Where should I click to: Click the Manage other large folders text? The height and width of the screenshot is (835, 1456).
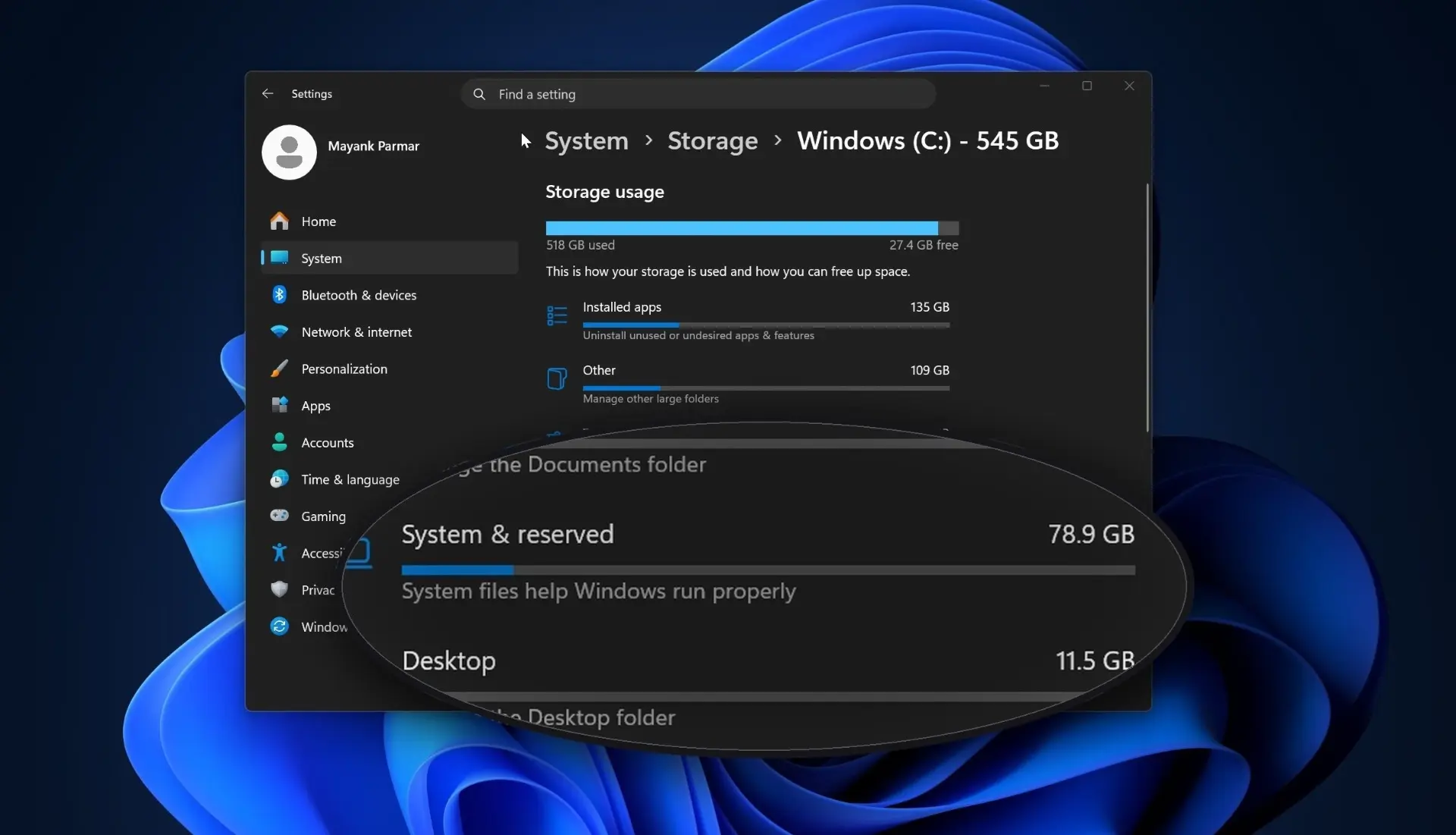coord(651,399)
